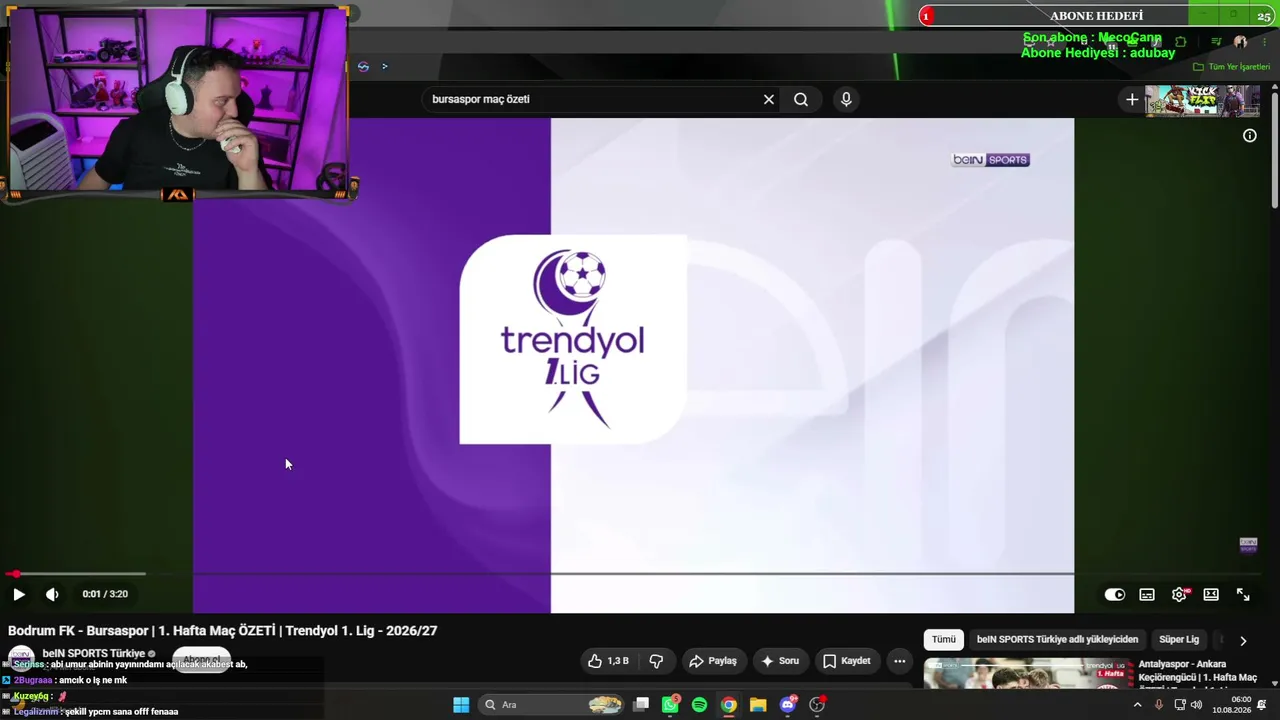Open the Chrome extensions puzzle icon
This screenshot has width=1280, height=720.
coord(1181,42)
